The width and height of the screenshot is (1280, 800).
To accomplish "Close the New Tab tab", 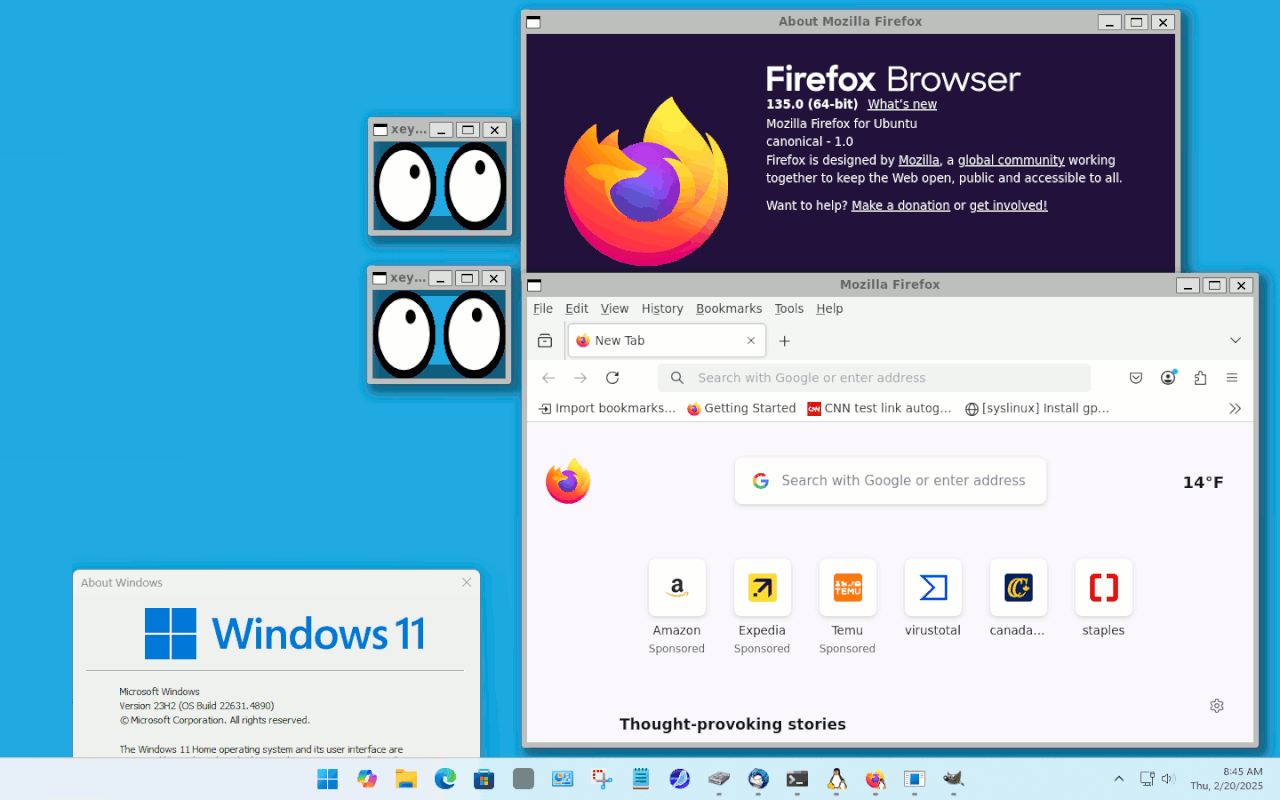I will (751, 341).
